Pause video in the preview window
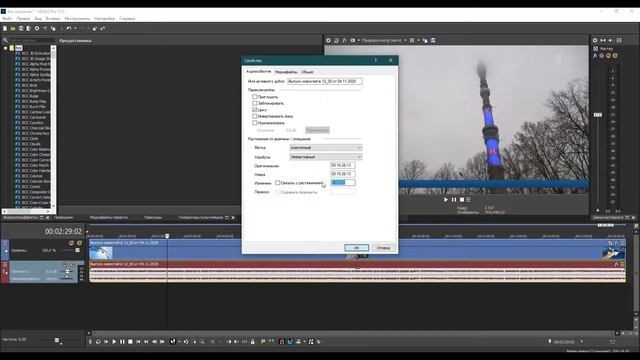This screenshot has height=360, width=640. (454, 200)
